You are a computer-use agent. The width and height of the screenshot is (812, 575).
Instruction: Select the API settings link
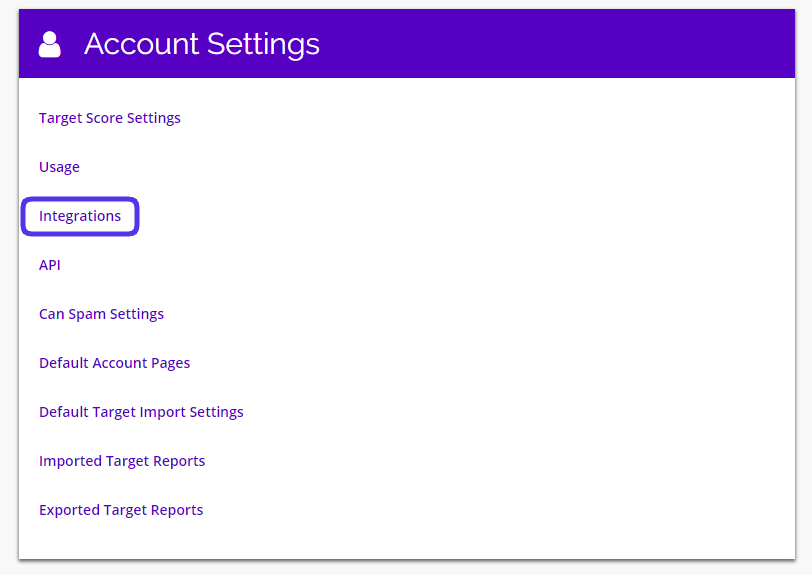[x=50, y=265]
